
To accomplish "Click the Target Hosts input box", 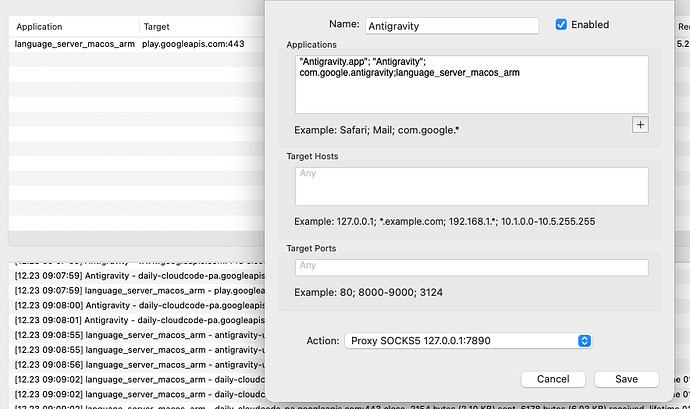I will coord(472,186).
